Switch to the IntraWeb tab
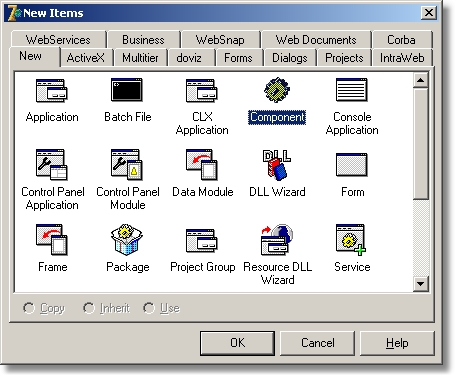 (402, 58)
